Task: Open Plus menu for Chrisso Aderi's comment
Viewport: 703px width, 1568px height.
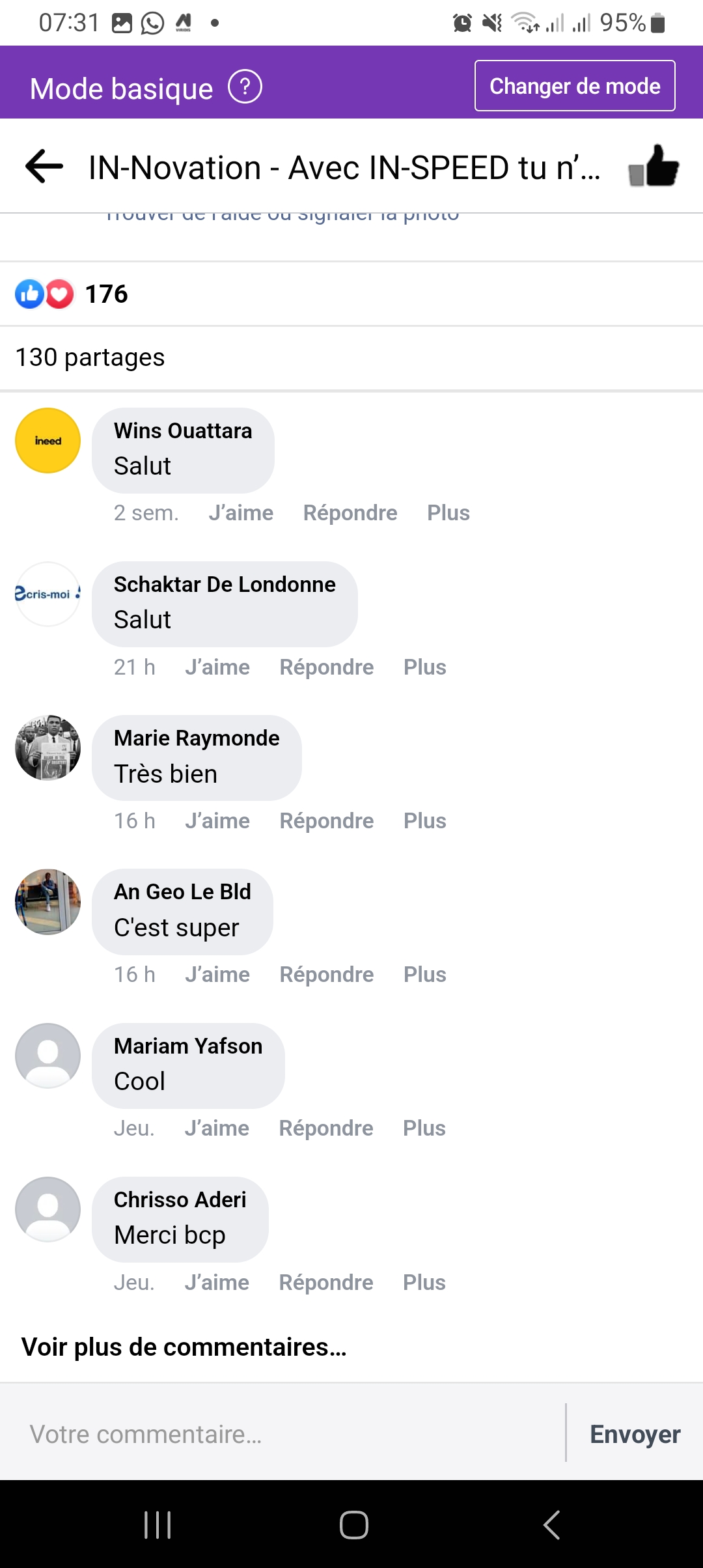Action: click(424, 1283)
